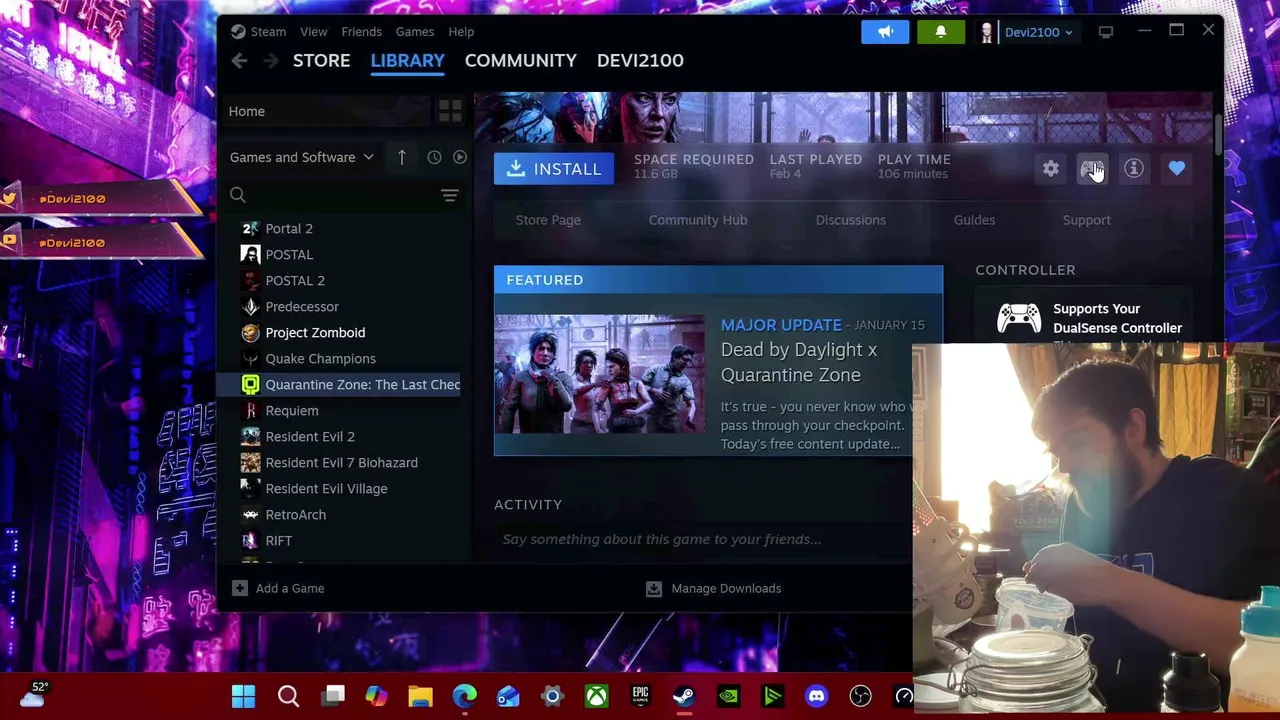Open Microsoft Edge from the taskbar
Image resolution: width=1280 pixels, height=720 pixels.
tap(464, 696)
